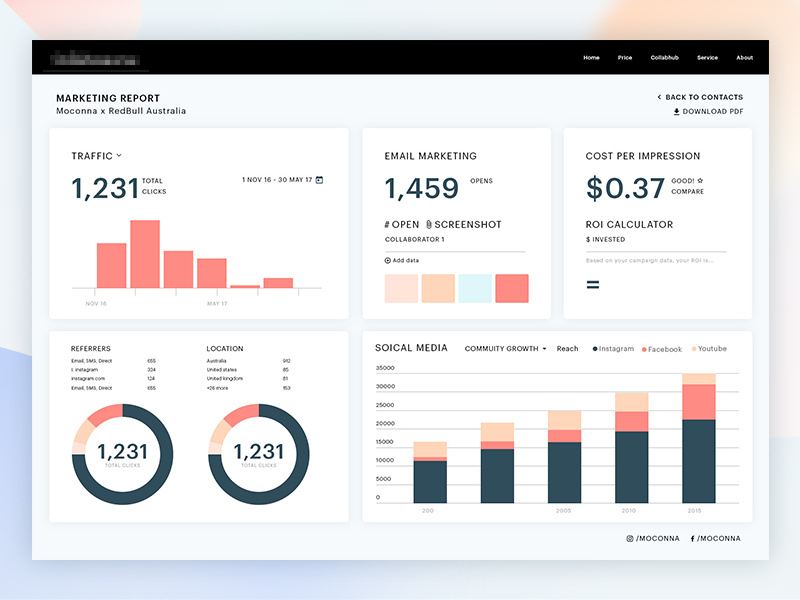Expand the TRAFFIC dropdown chevron
The height and width of the screenshot is (600, 800).
point(119,155)
